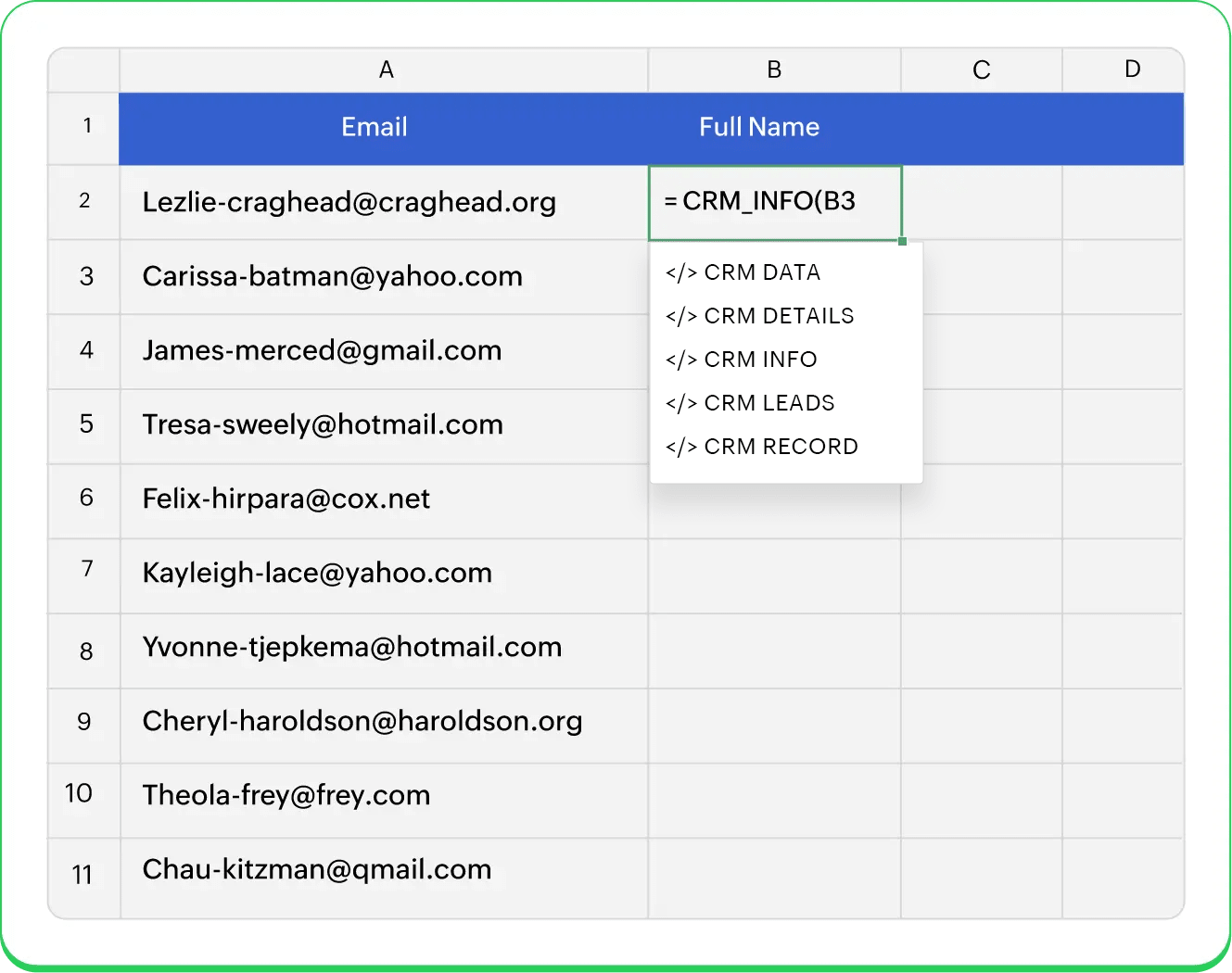Click the code icon next to CRM RECORD
The height and width of the screenshot is (973, 1232).
(681, 446)
